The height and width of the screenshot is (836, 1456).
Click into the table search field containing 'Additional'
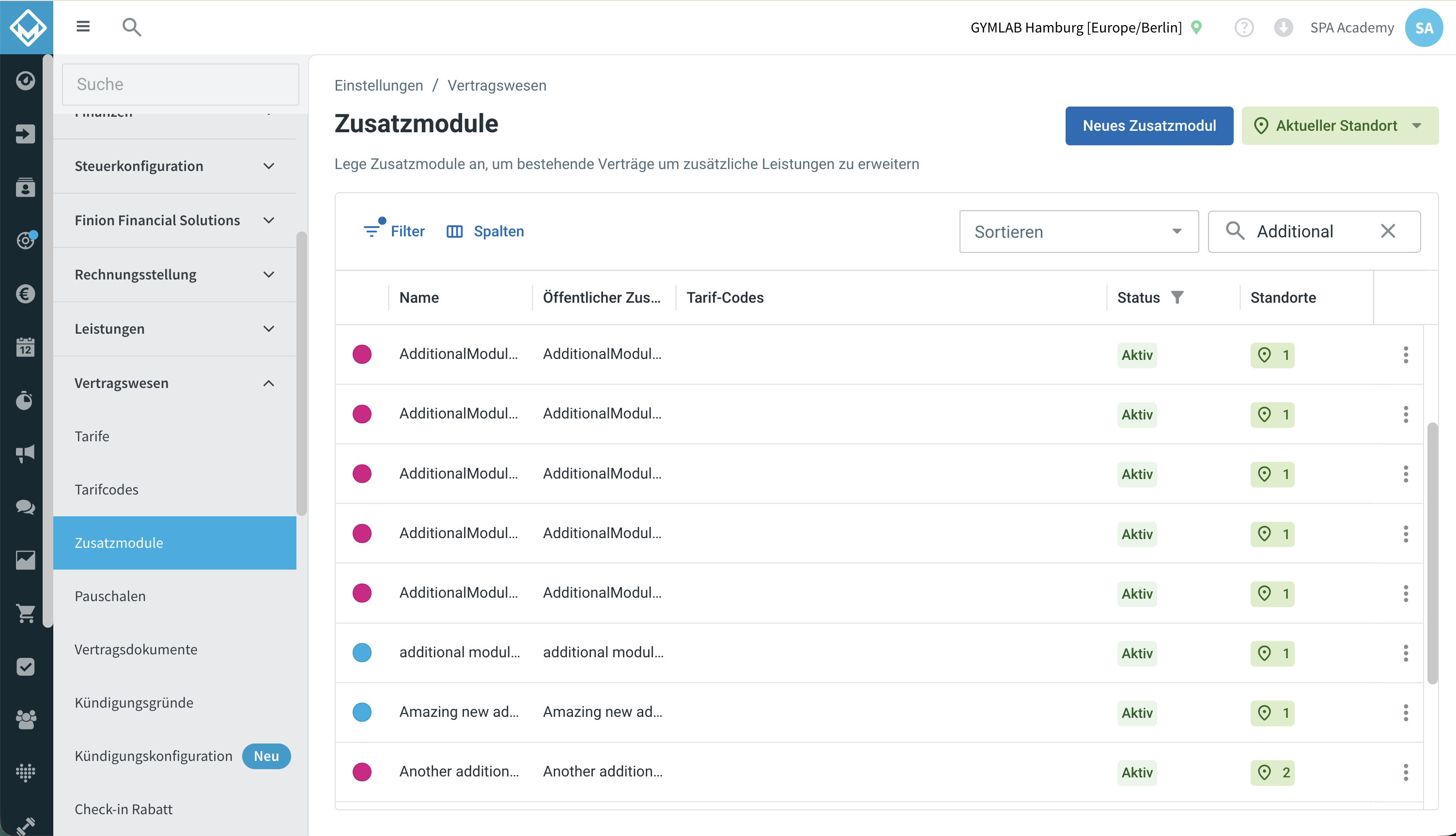(1314, 232)
